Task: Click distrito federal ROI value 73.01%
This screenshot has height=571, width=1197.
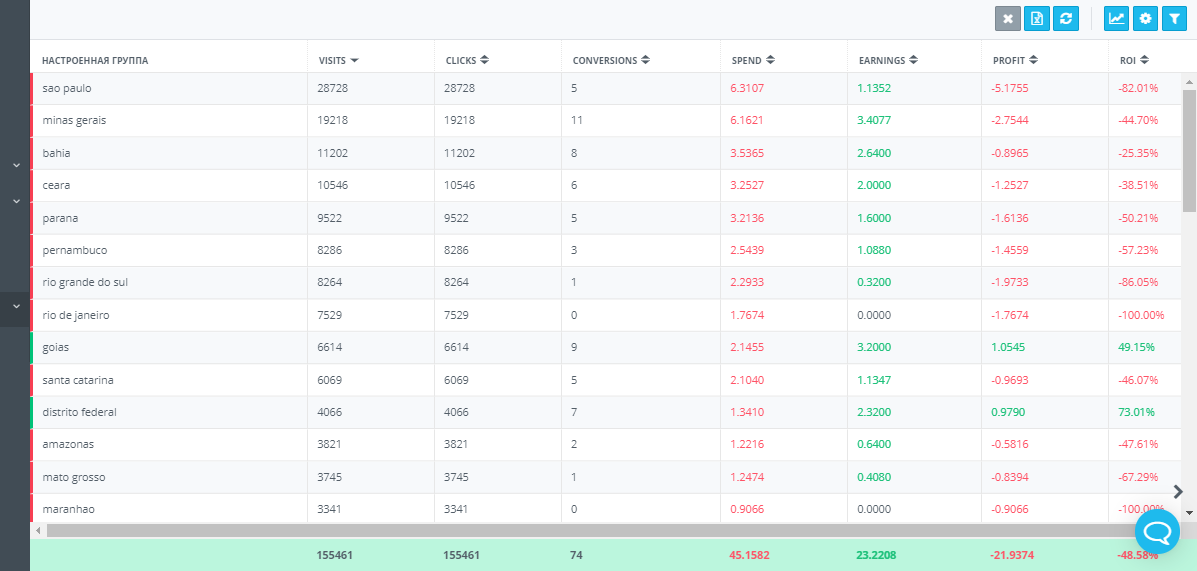Action: [1137, 412]
